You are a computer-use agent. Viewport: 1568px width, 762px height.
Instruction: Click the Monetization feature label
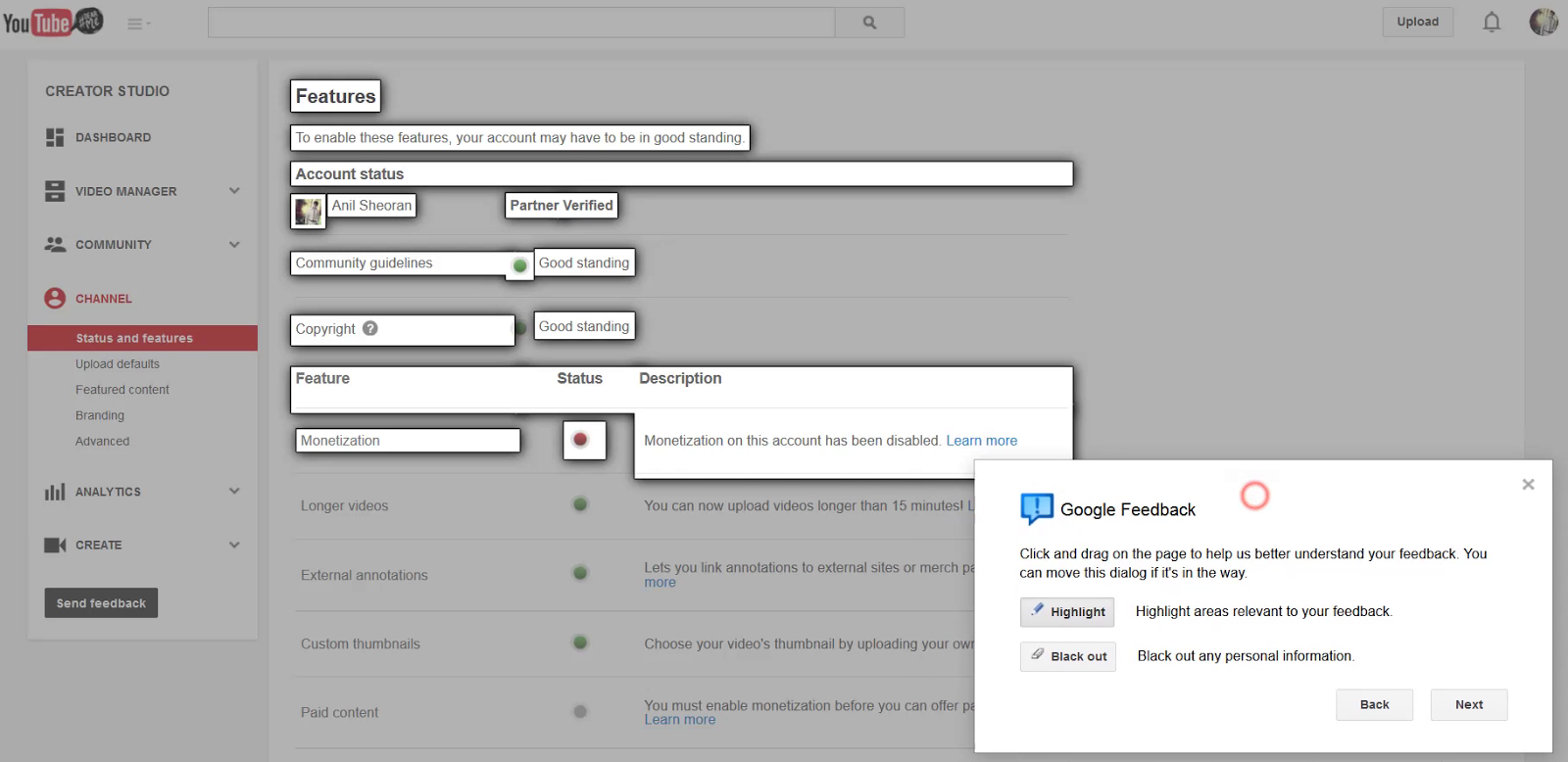(x=340, y=441)
